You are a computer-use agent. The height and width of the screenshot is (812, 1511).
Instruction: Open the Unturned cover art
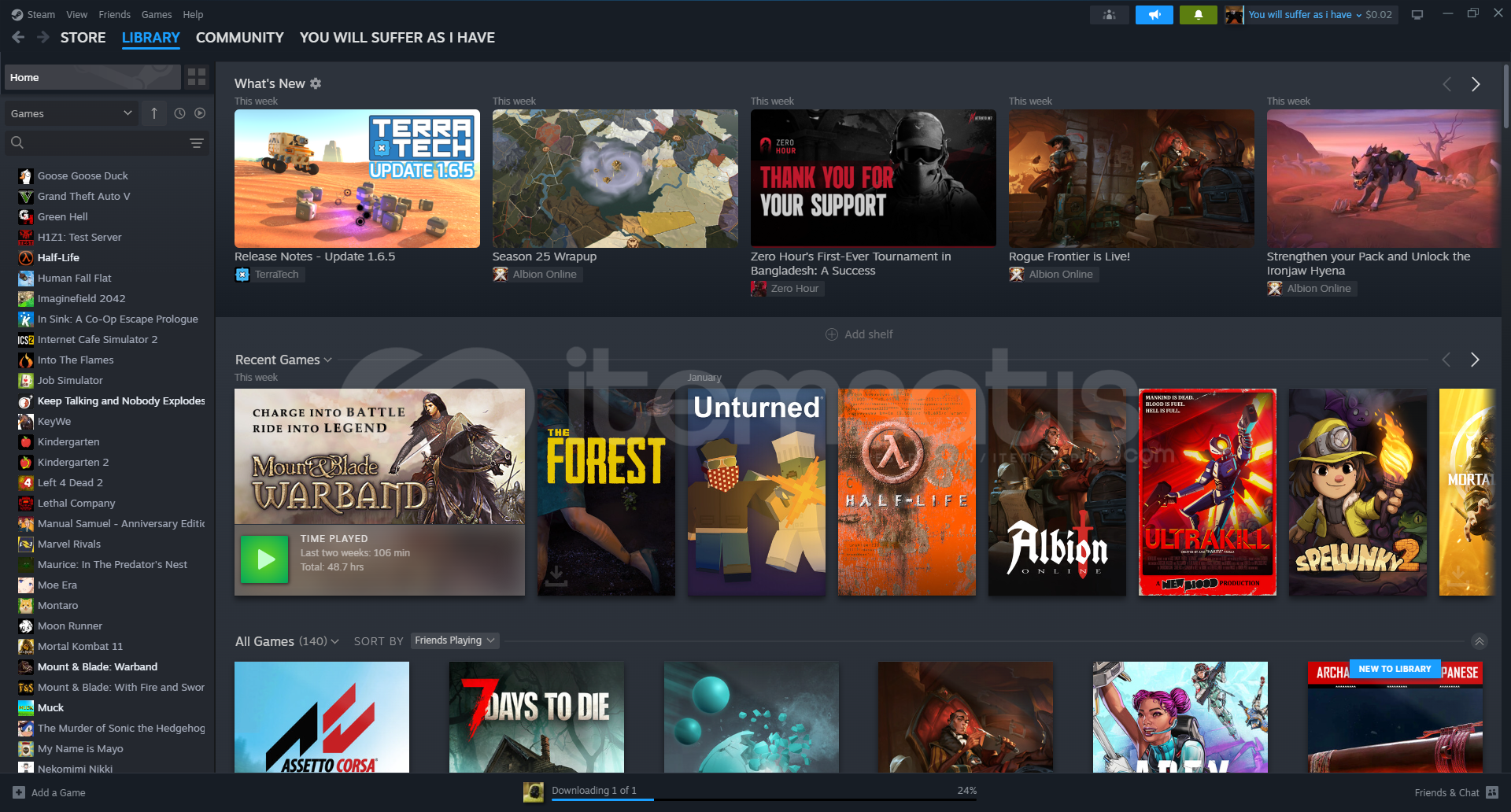coord(756,492)
